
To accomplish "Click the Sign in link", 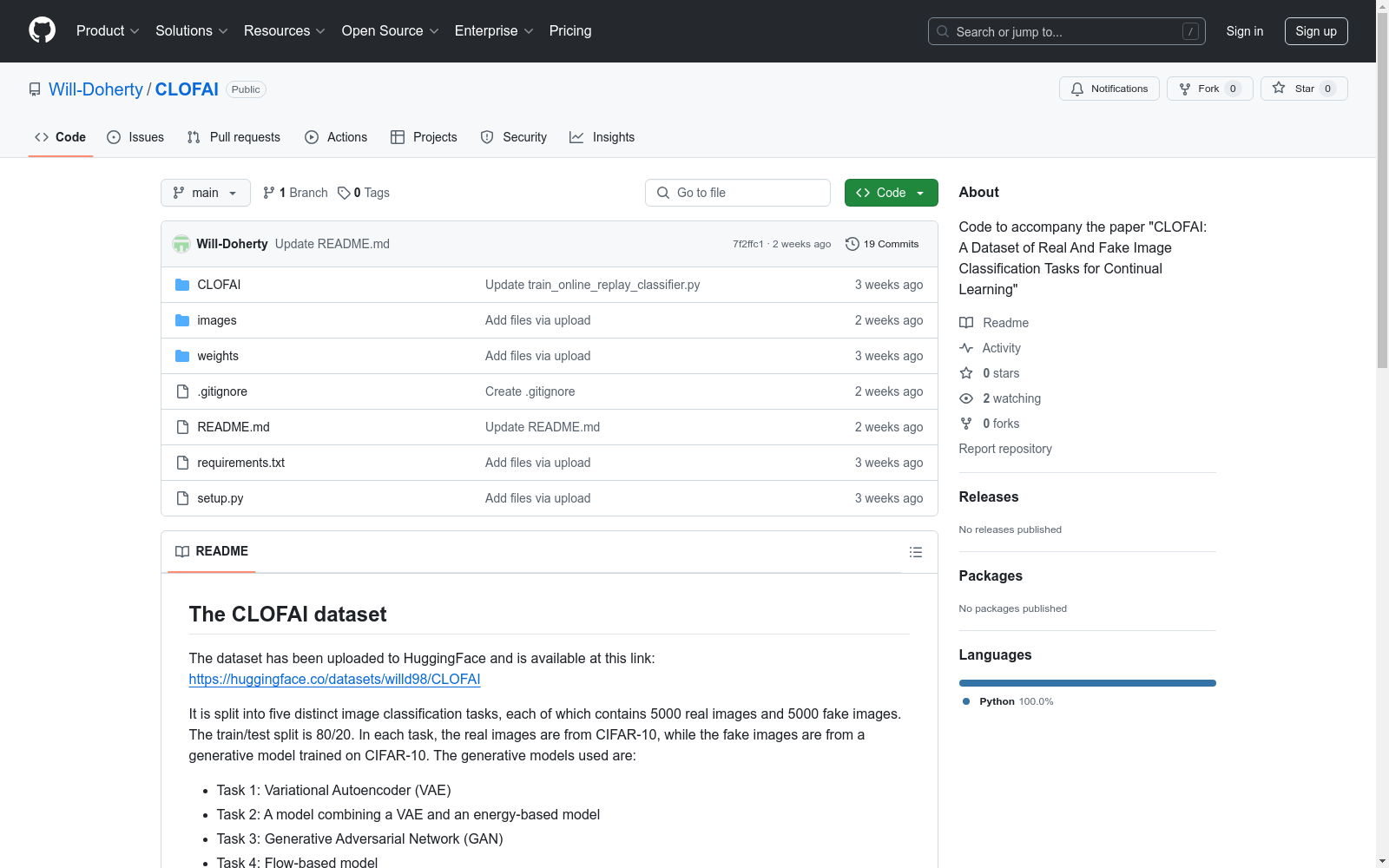I will (x=1244, y=31).
